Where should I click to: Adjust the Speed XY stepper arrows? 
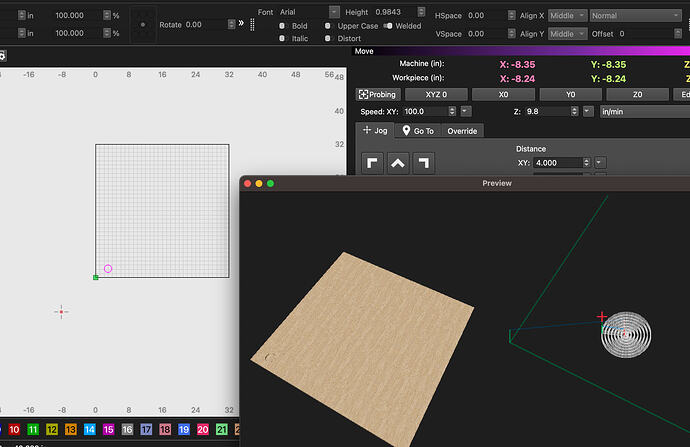tap(452, 111)
